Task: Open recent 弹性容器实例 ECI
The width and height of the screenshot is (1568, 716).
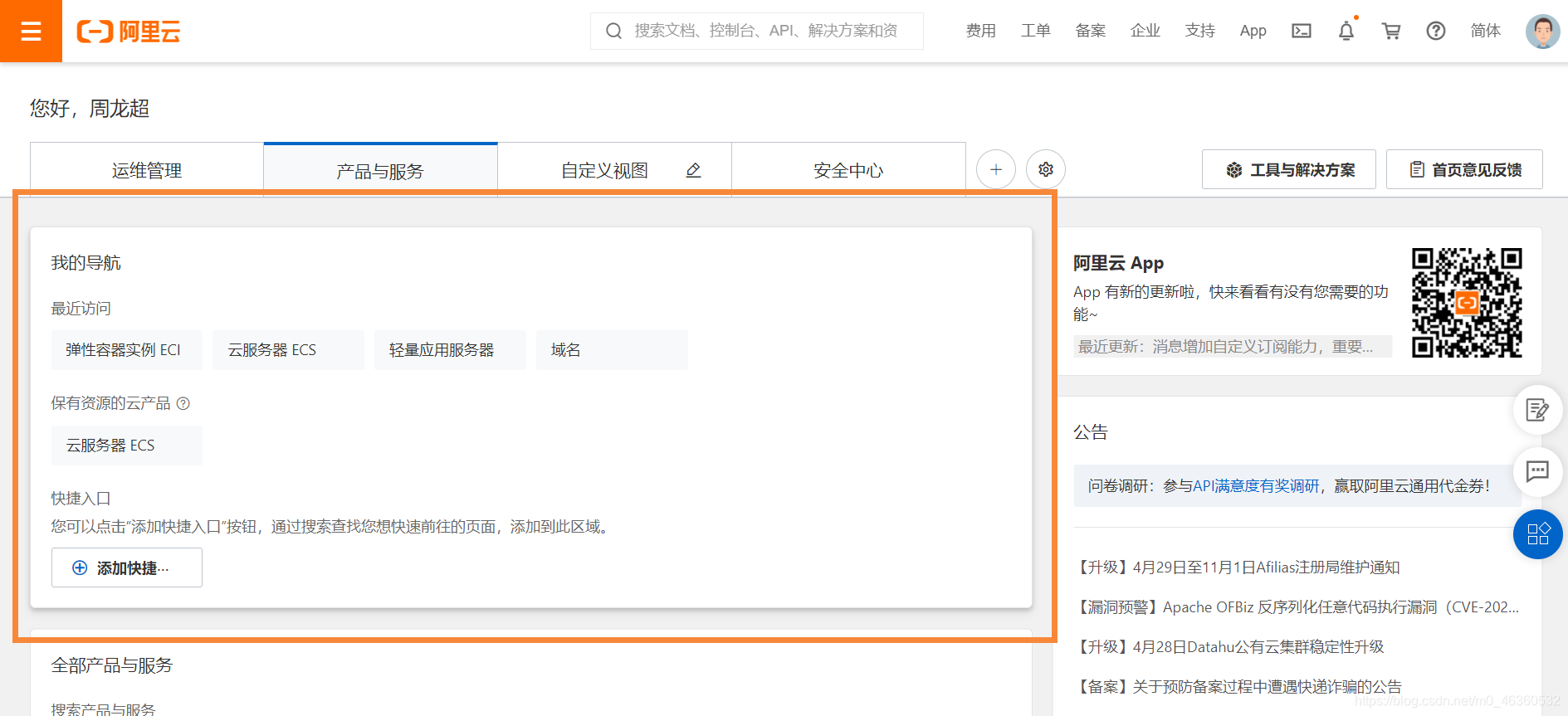Action: [x=127, y=350]
